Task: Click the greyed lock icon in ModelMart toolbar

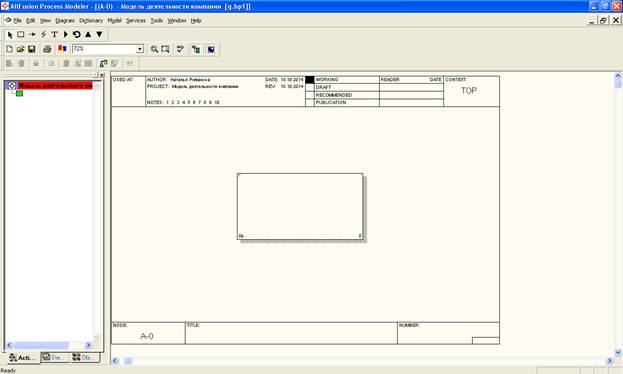Action: [36, 63]
